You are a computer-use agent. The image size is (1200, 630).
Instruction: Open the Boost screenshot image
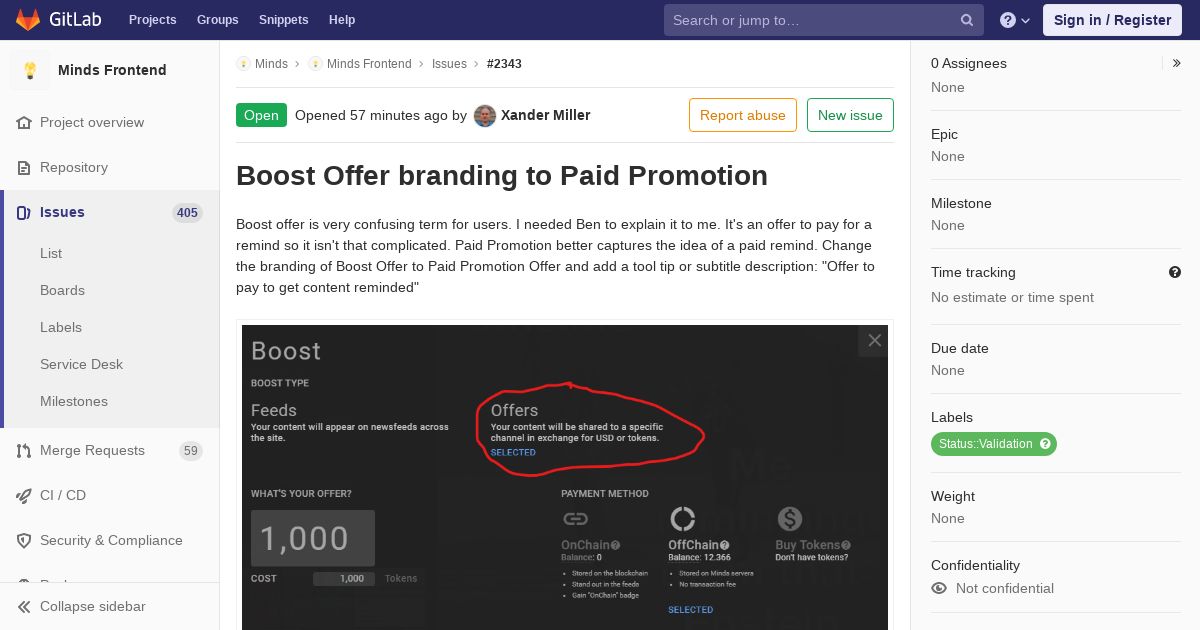coord(565,477)
